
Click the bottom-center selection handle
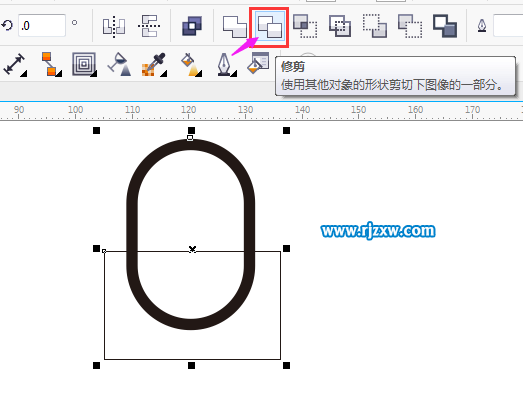click(x=191, y=366)
